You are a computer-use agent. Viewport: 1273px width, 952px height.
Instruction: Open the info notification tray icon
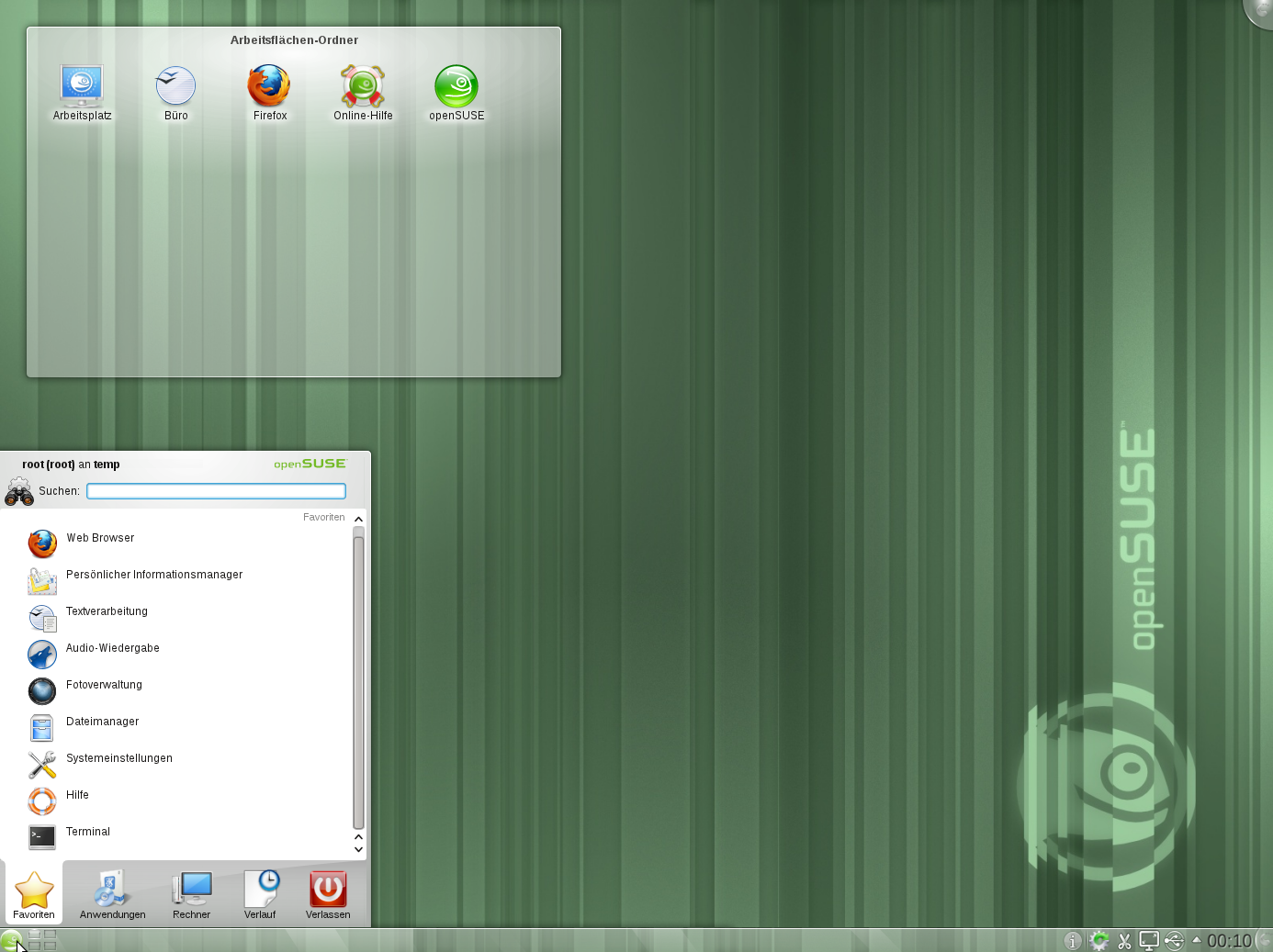1072,941
